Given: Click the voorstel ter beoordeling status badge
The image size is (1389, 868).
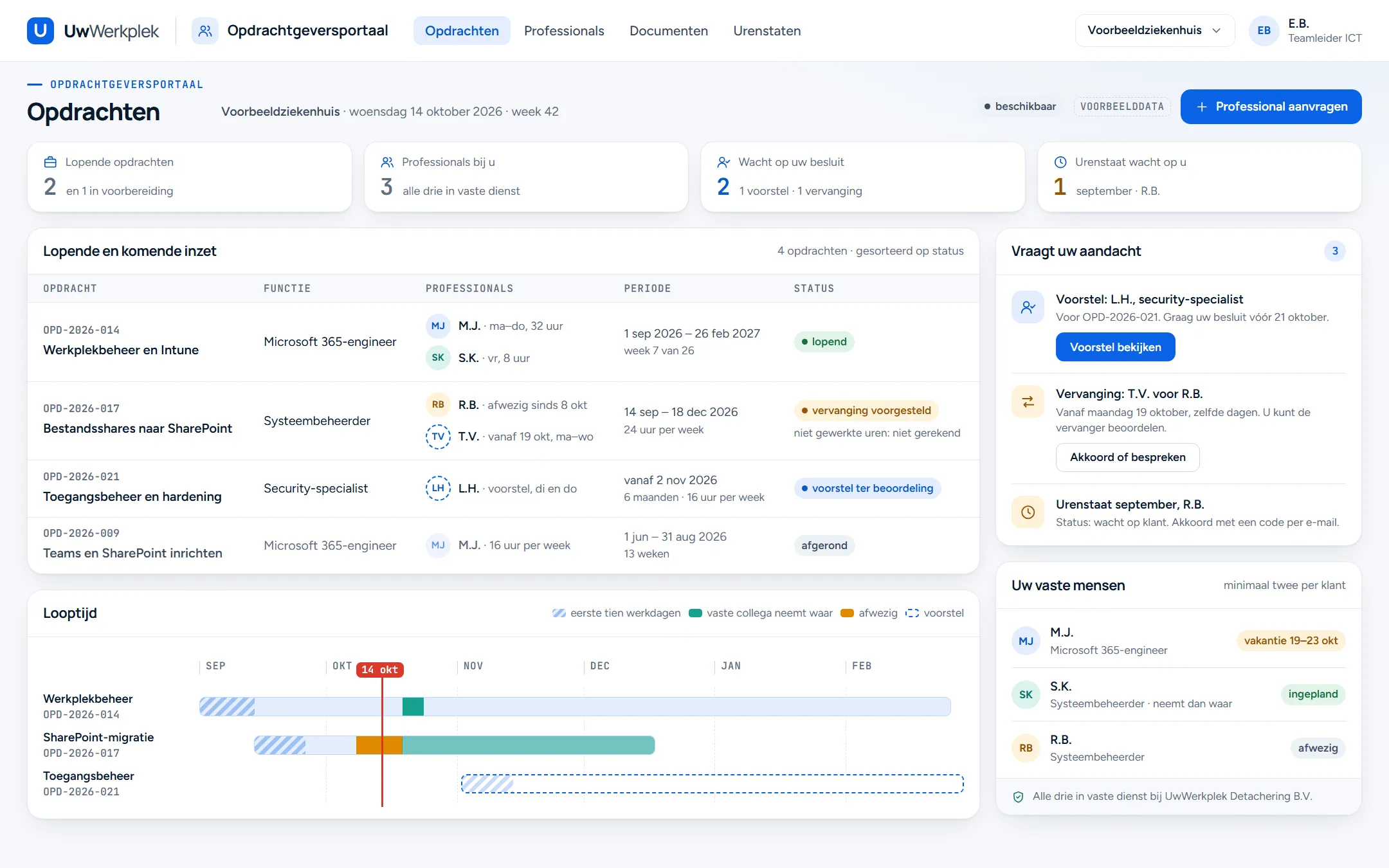Looking at the screenshot, I should pyautogui.click(x=867, y=488).
